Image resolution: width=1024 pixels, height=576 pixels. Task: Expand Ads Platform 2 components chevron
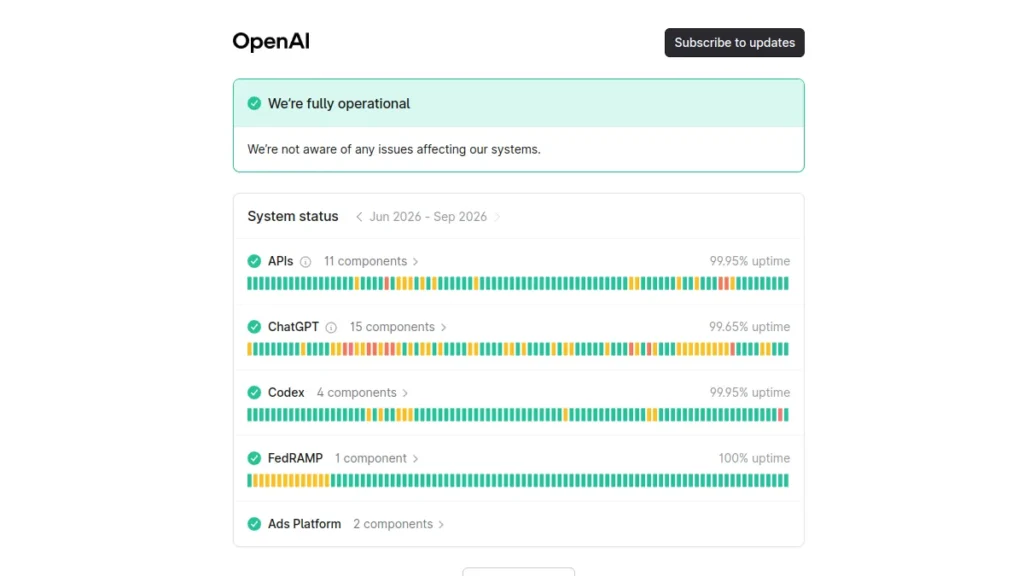(x=441, y=524)
